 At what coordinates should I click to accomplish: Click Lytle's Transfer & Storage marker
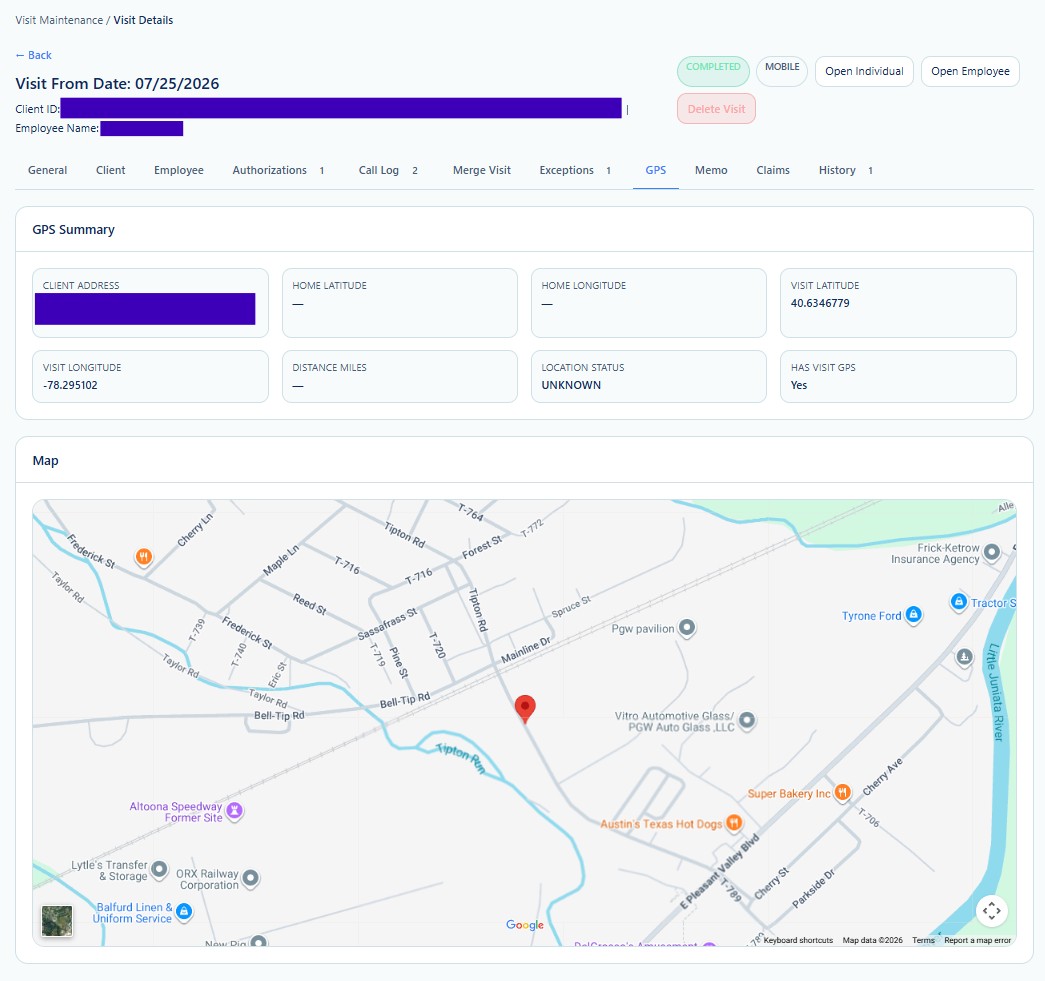pyautogui.click(x=159, y=869)
